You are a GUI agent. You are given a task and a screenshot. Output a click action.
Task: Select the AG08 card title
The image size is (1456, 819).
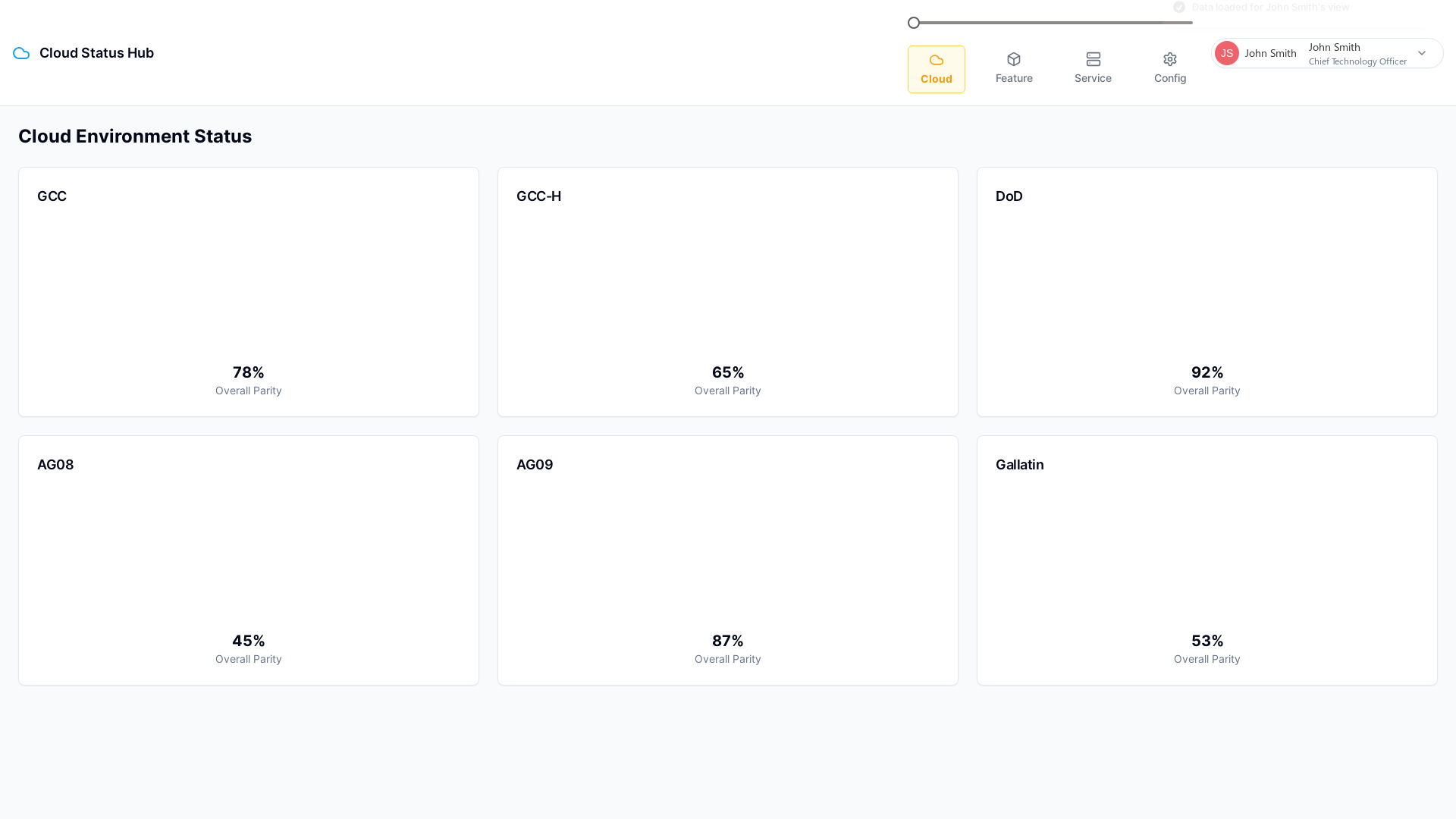[55, 465]
